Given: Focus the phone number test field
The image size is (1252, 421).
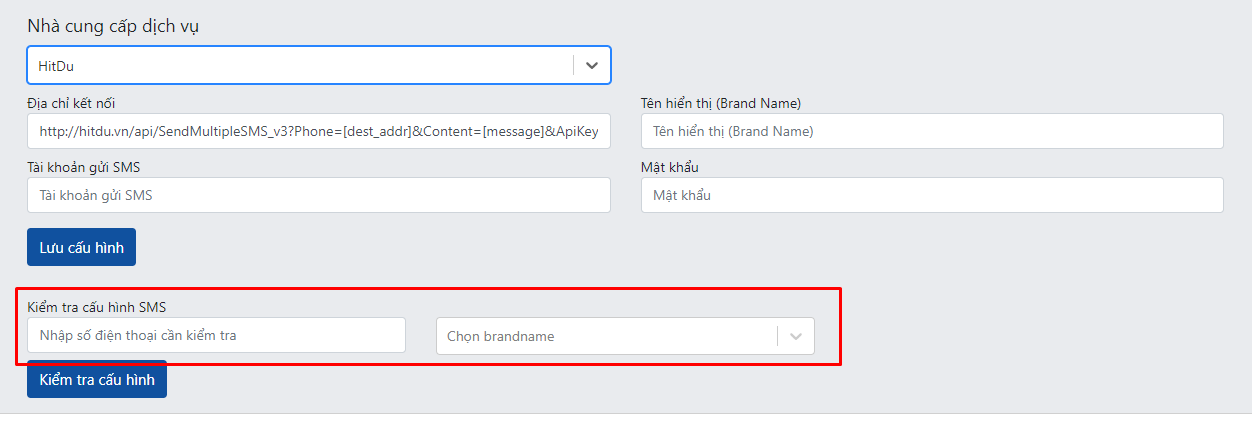Looking at the screenshot, I should 216,335.
